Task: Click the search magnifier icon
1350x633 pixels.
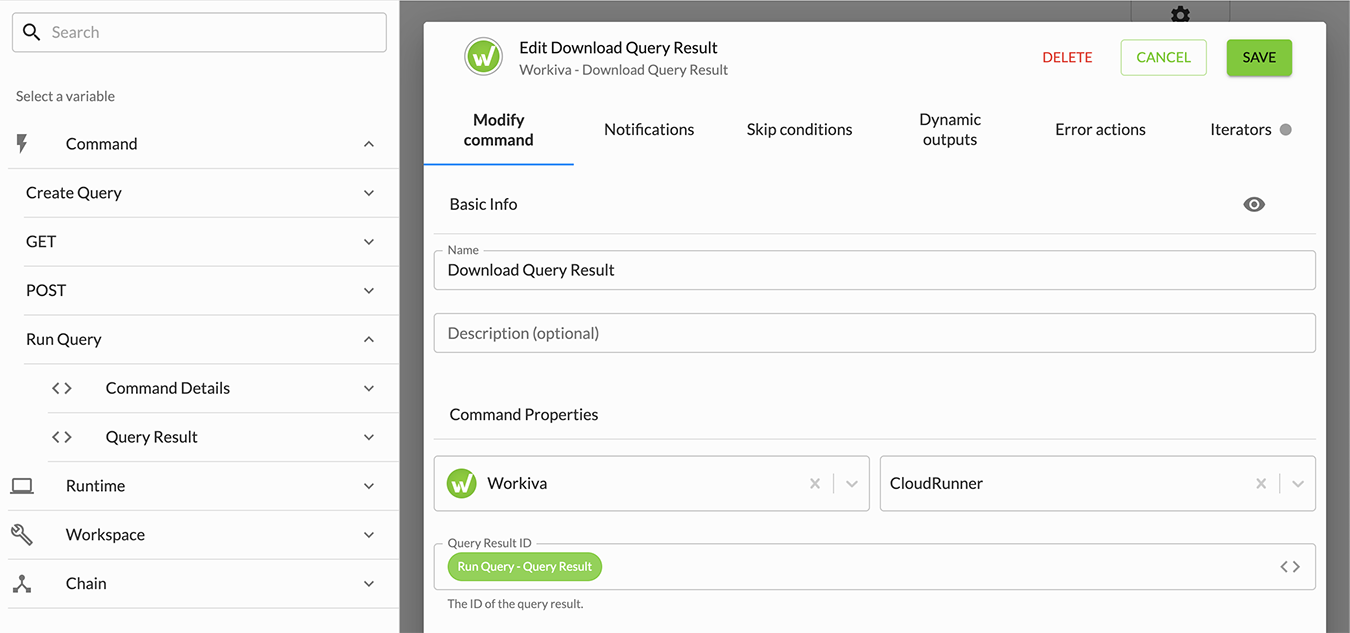Action: point(31,32)
